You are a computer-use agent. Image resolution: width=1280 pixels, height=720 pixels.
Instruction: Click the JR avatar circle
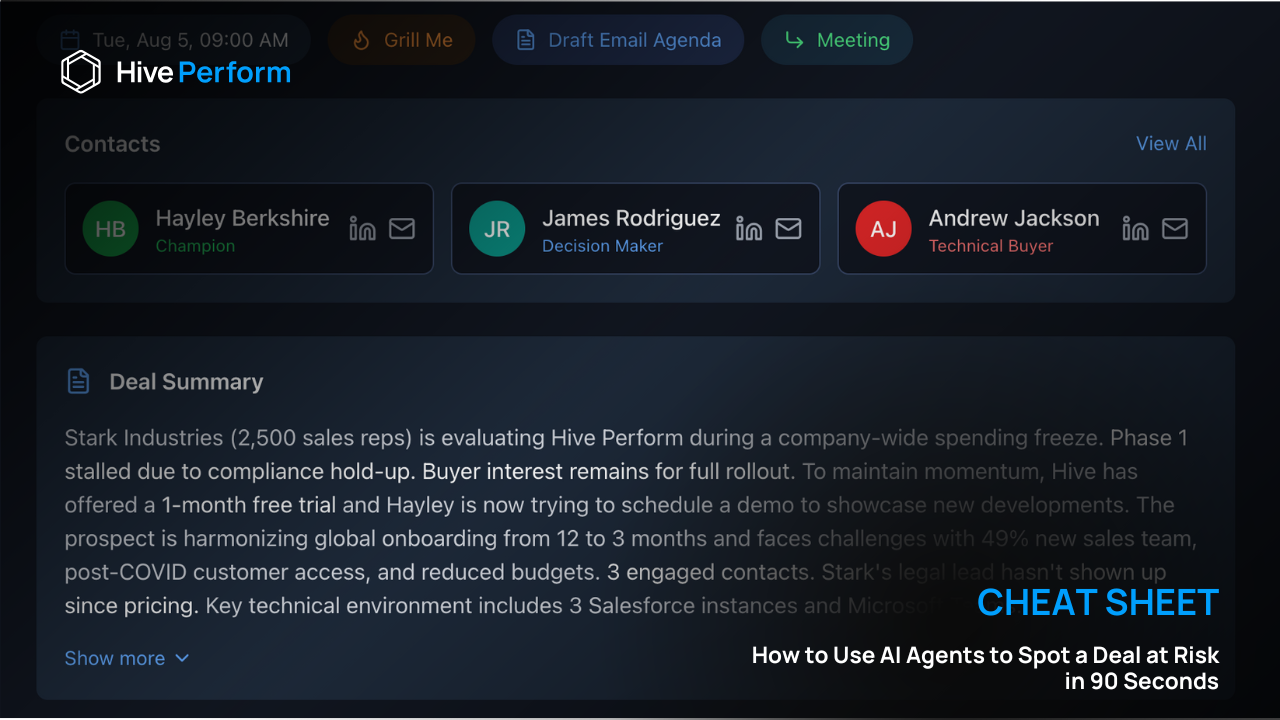click(497, 229)
